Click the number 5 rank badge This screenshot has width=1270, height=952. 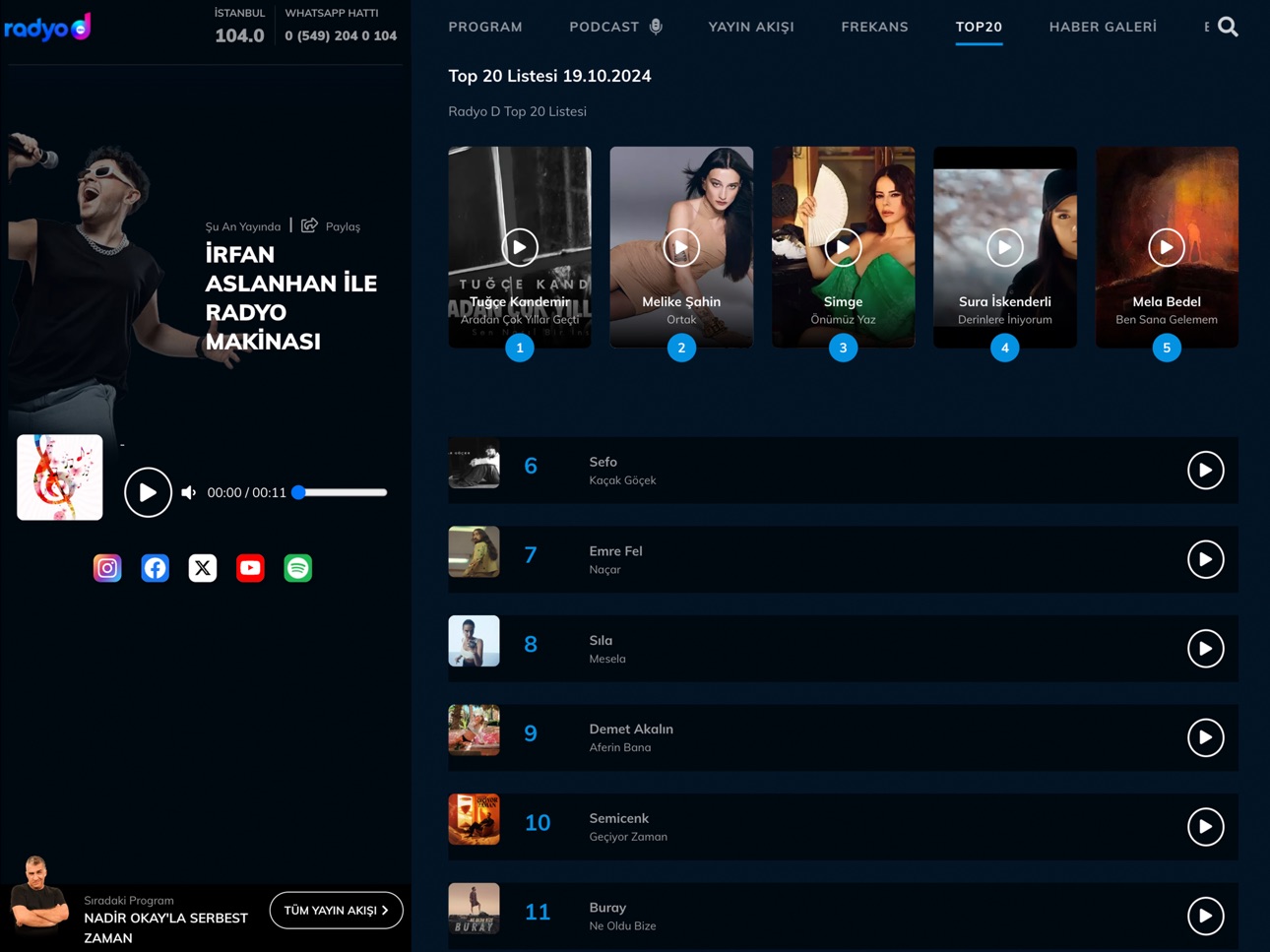click(1167, 348)
